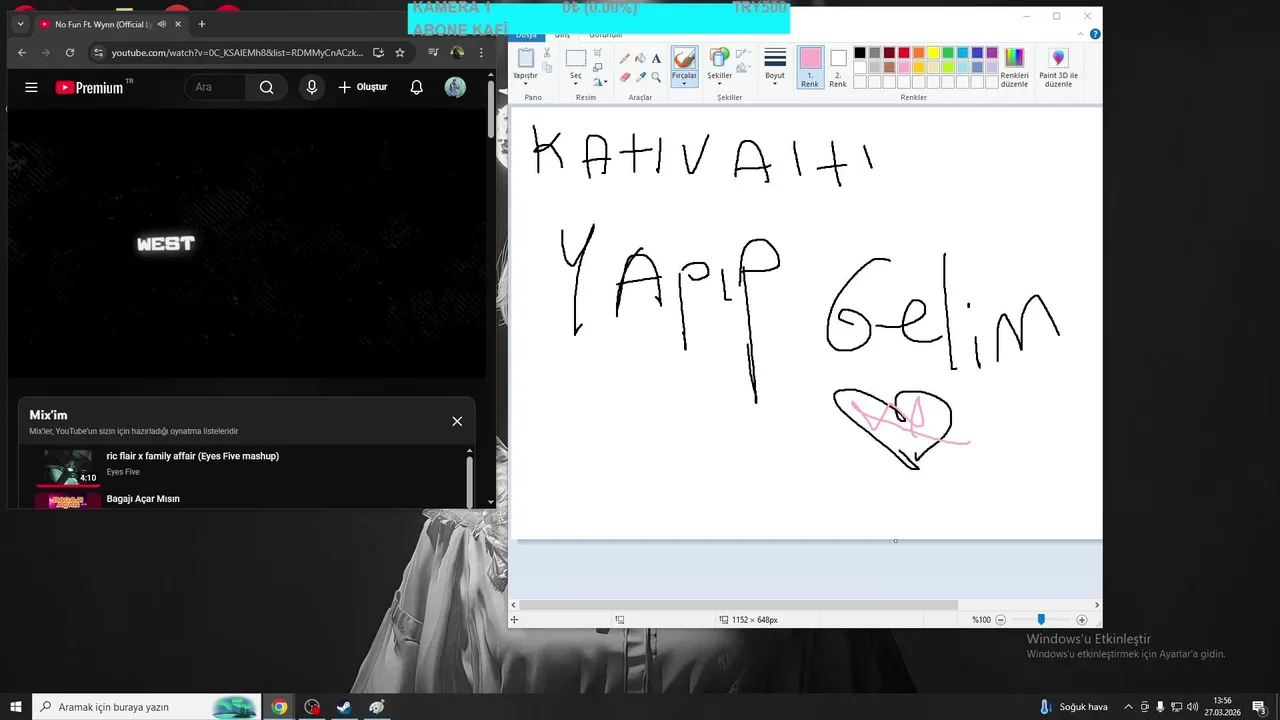The image size is (1280, 720).
Task: Click Chrome media control icon
Action: tap(433, 52)
